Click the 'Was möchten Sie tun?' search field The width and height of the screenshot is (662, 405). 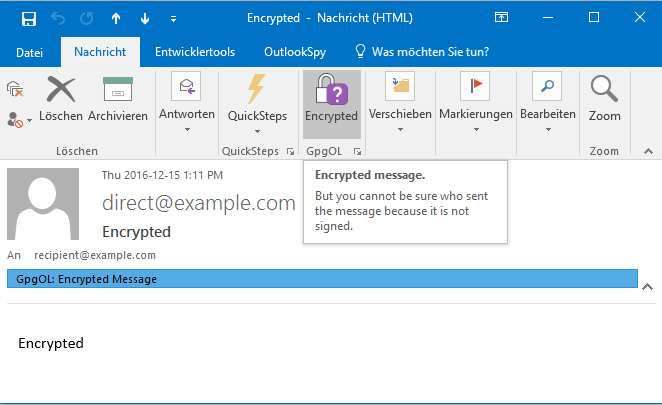[x=436, y=52]
